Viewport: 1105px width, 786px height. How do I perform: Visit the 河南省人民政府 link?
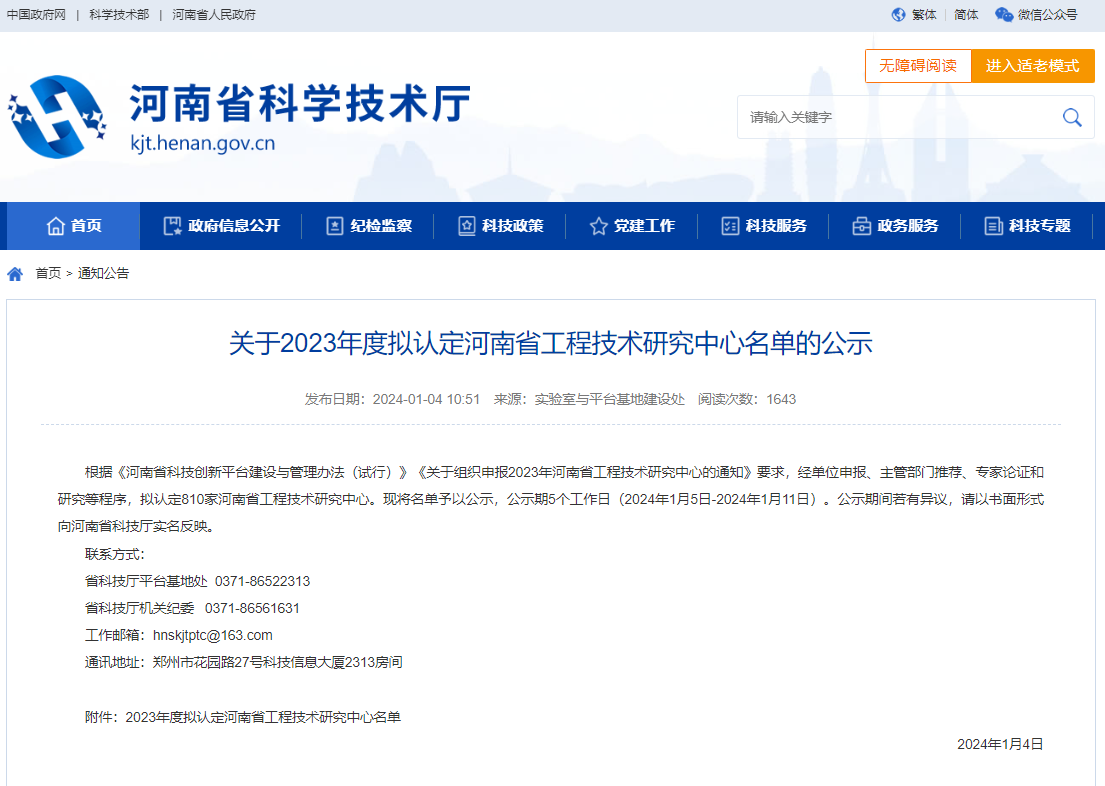(214, 15)
